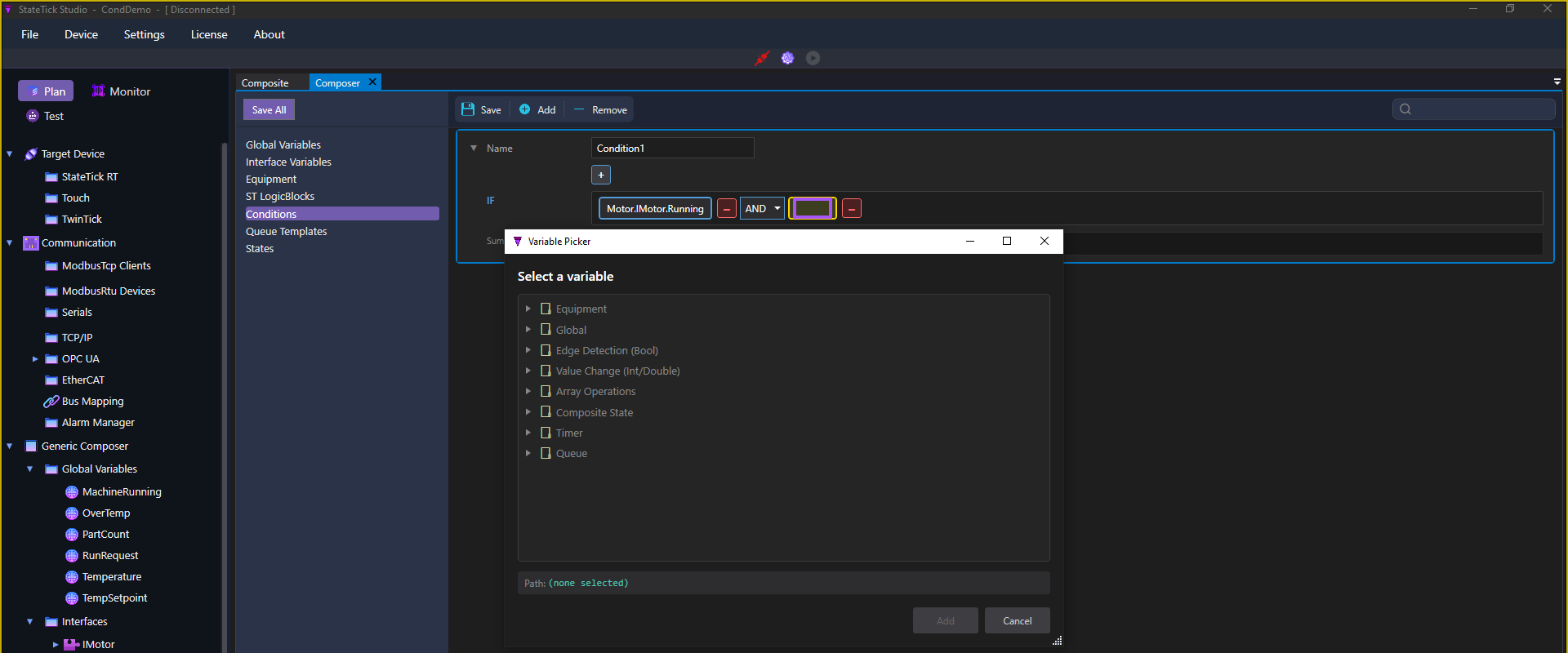
Task: Select EtherCAT in the tree
Action: (x=83, y=380)
